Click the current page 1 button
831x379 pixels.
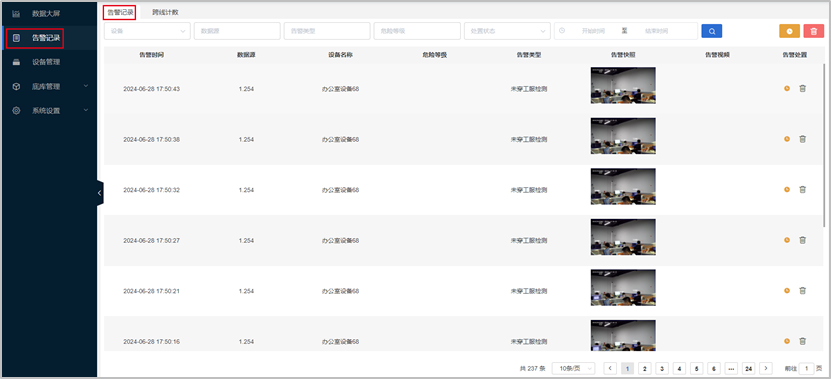(627, 368)
